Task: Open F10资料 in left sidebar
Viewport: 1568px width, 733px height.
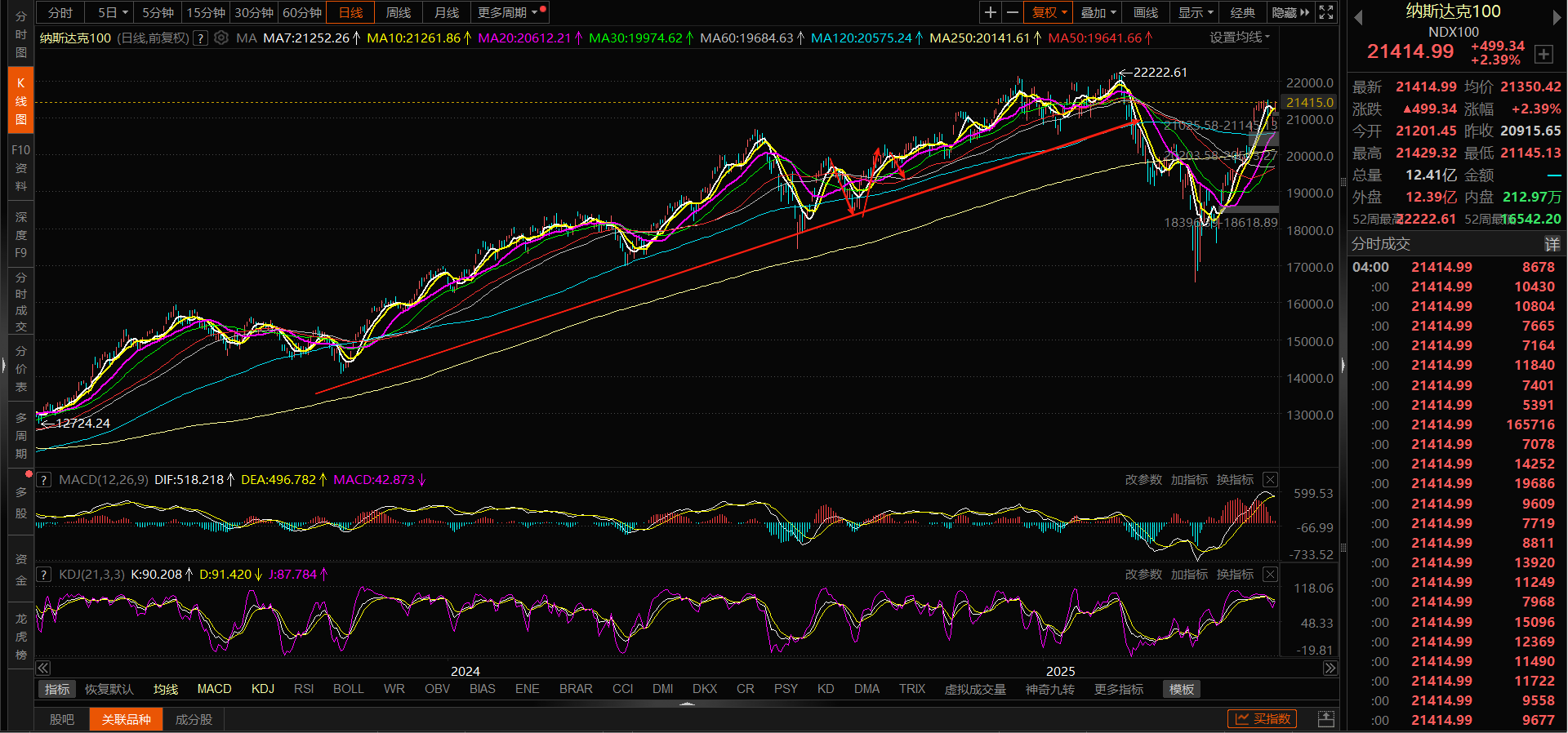Action: (x=21, y=168)
